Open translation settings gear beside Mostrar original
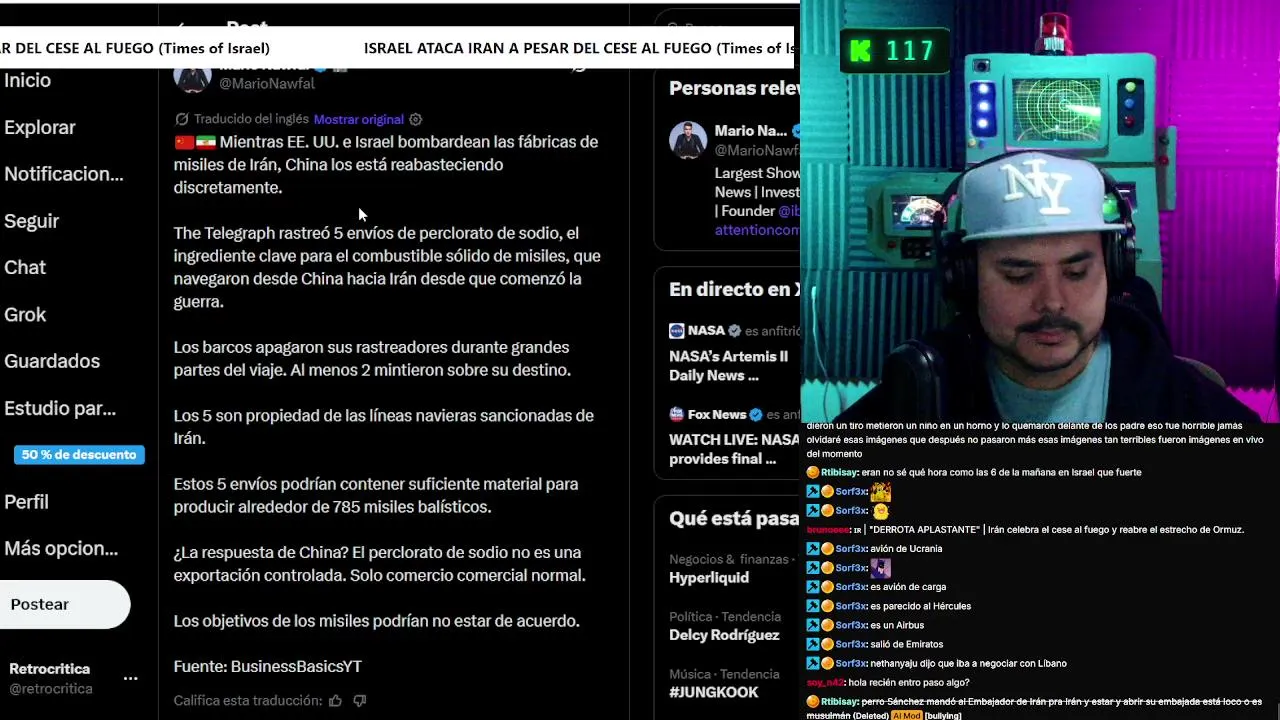 click(x=416, y=119)
